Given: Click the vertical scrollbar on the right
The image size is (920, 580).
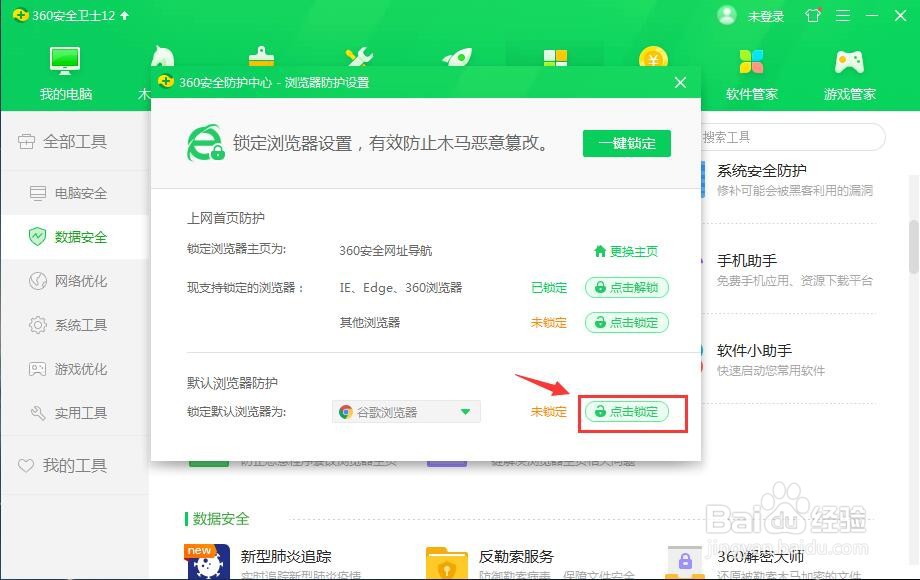Looking at the screenshot, I should tap(914, 246).
